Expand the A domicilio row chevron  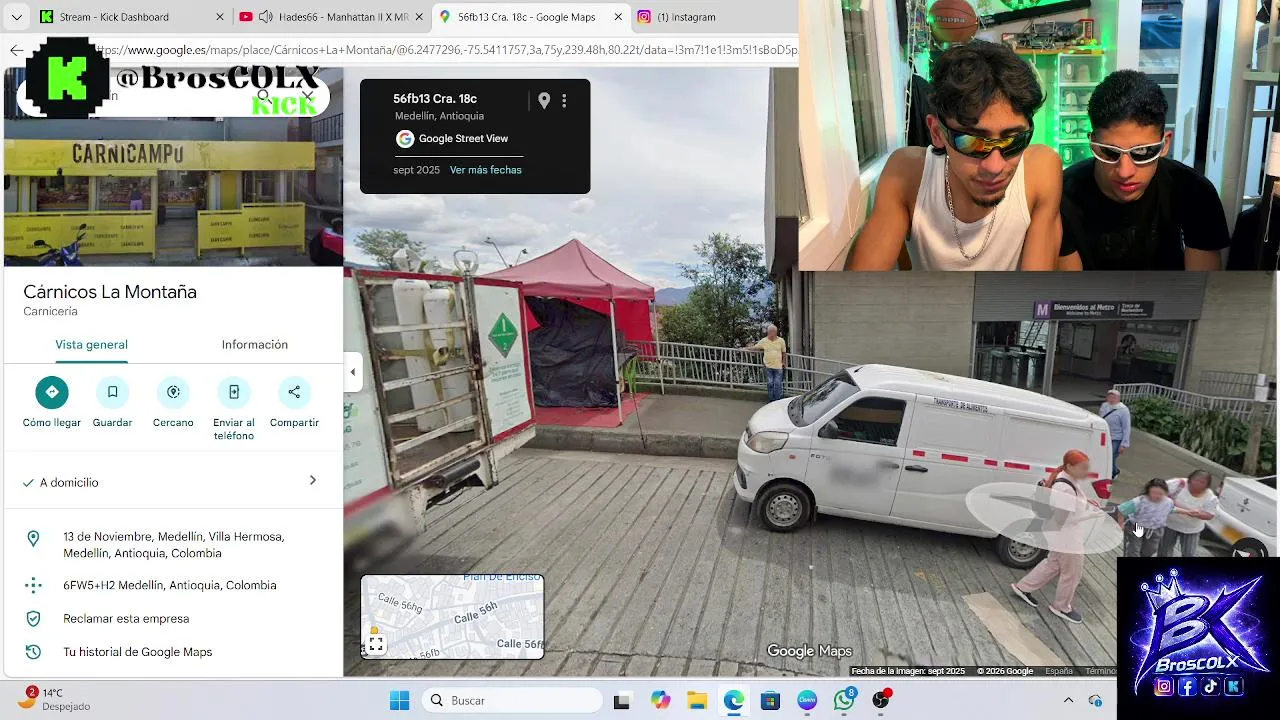tap(312, 481)
